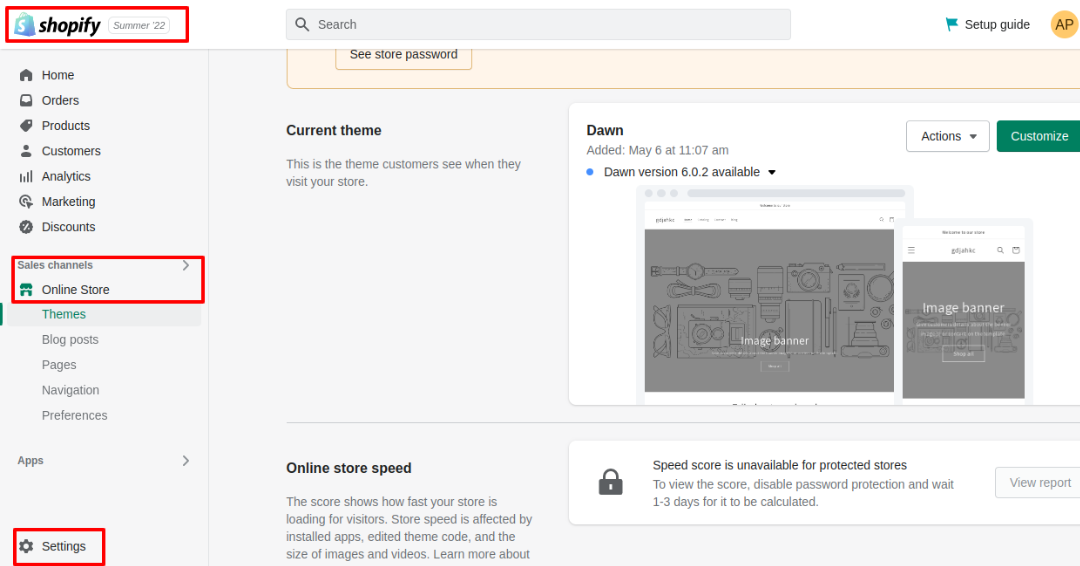Open Discounts in sidebar
This screenshot has width=1080, height=566.
[x=68, y=227]
